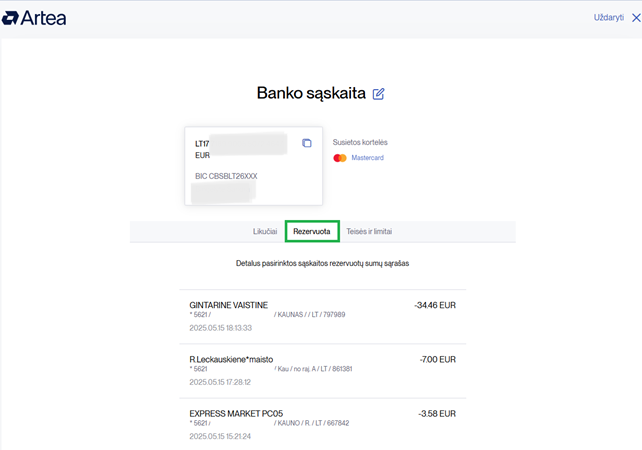Click the -7.00 EUR amount
The height and width of the screenshot is (450, 642).
[438, 360]
